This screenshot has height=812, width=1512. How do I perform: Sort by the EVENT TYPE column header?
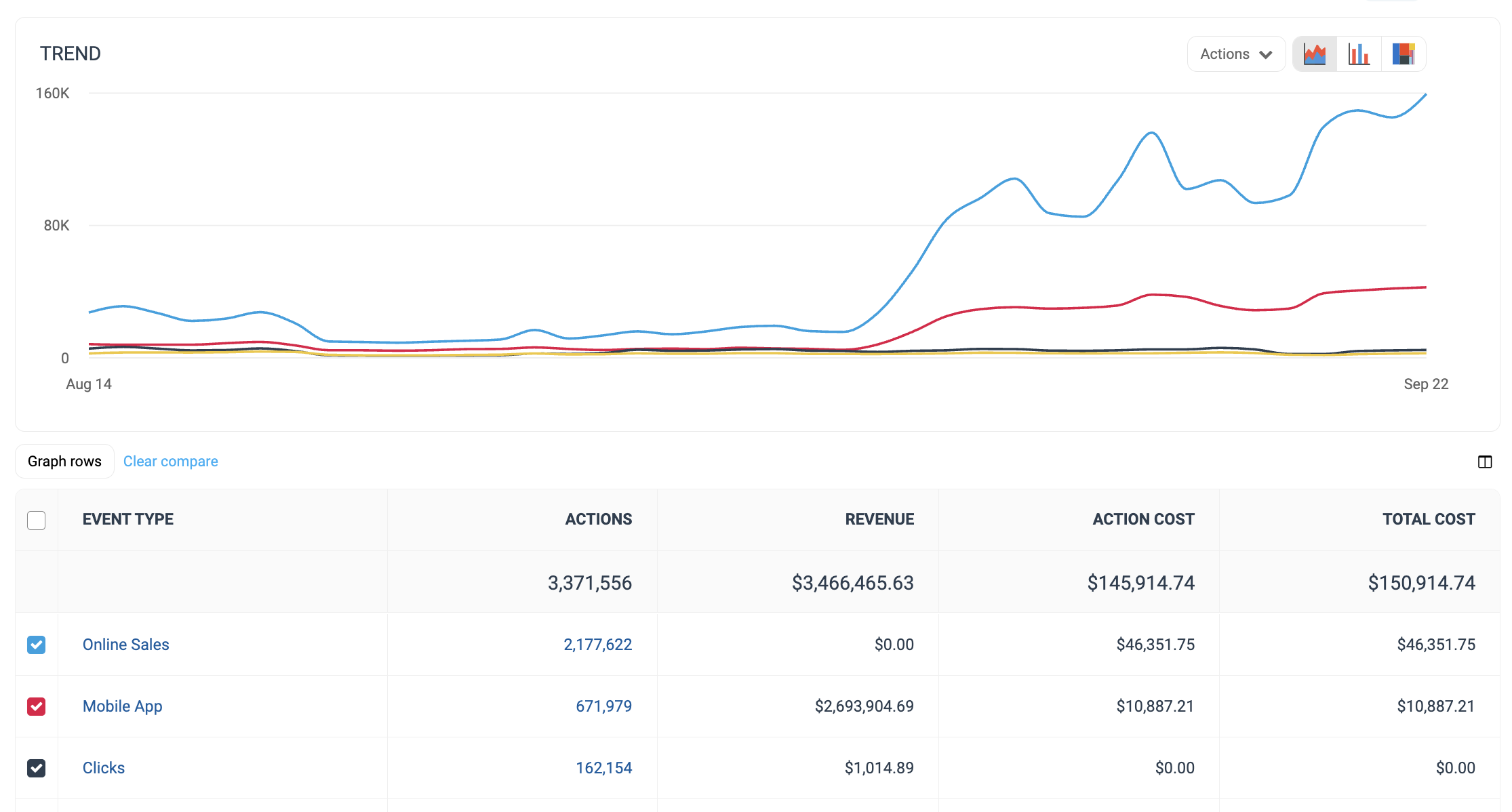tap(128, 519)
